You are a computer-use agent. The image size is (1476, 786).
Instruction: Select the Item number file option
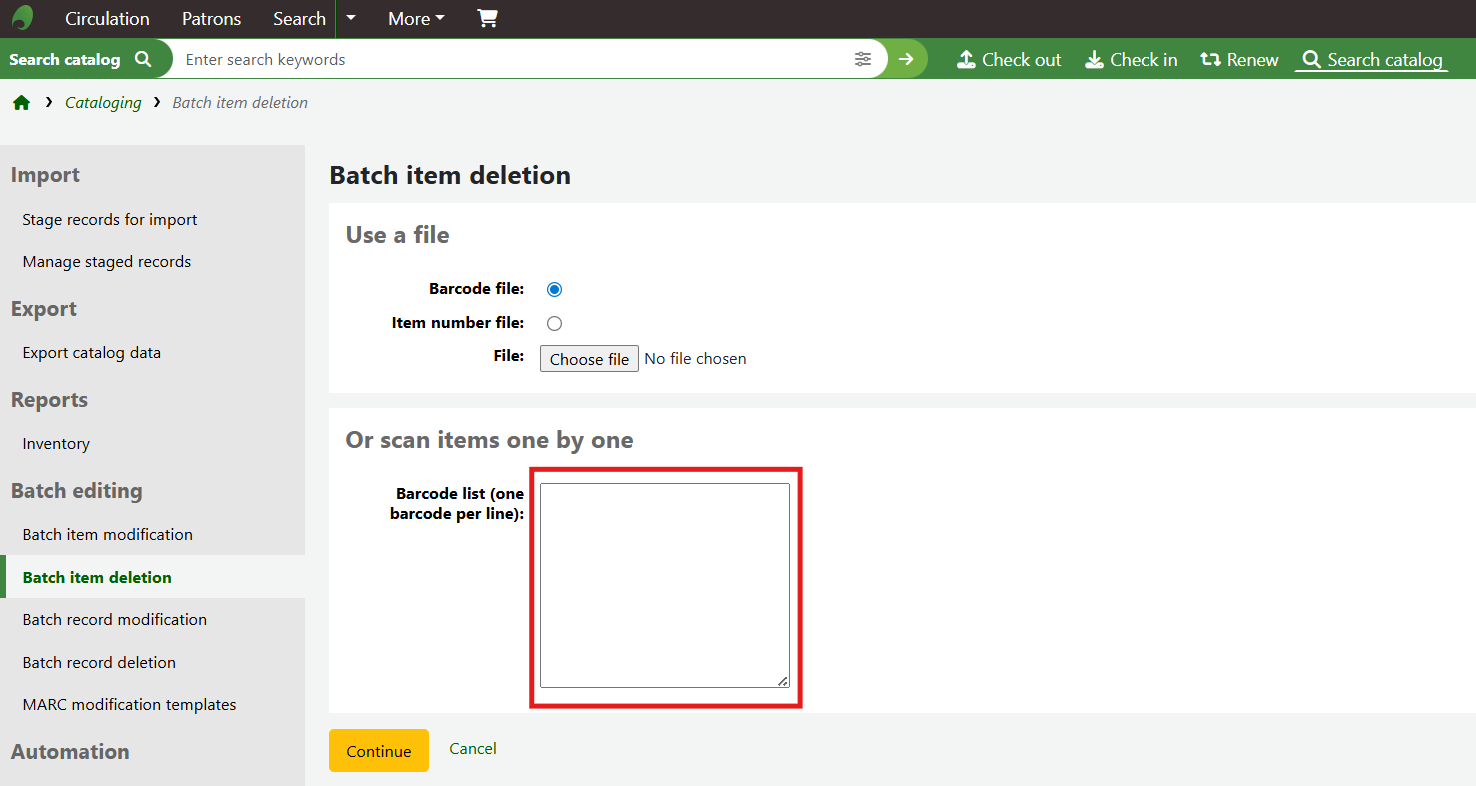[555, 323]
